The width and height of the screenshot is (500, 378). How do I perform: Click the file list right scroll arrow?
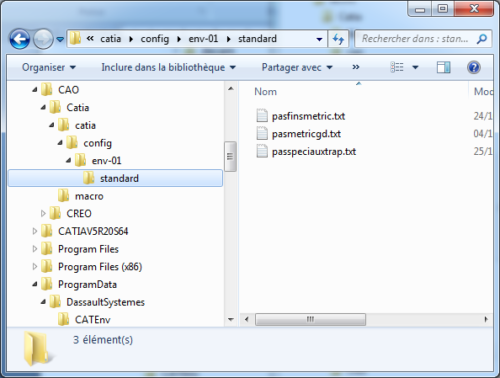[x=486, y=319]
